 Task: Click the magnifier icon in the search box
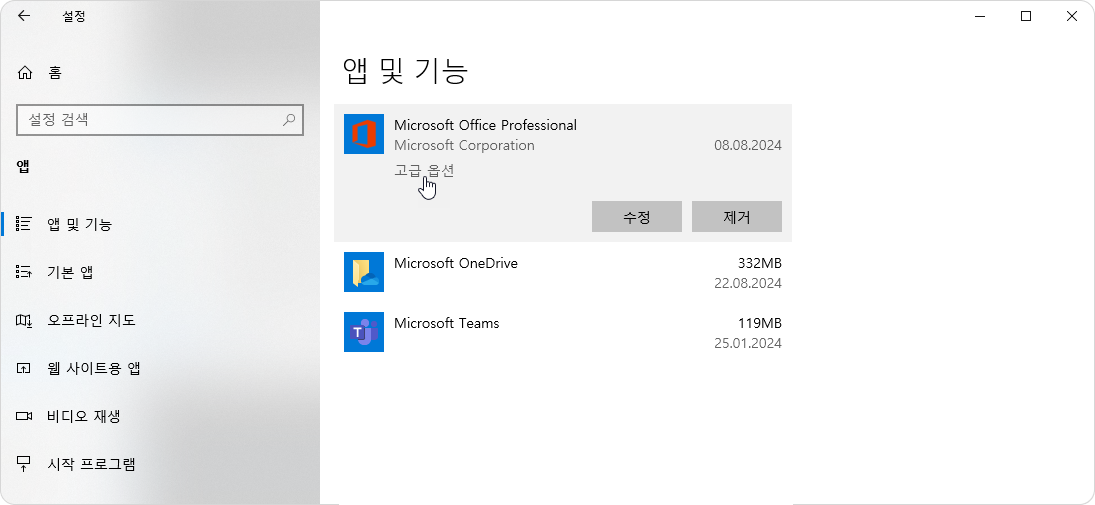(x=289, y=120)
